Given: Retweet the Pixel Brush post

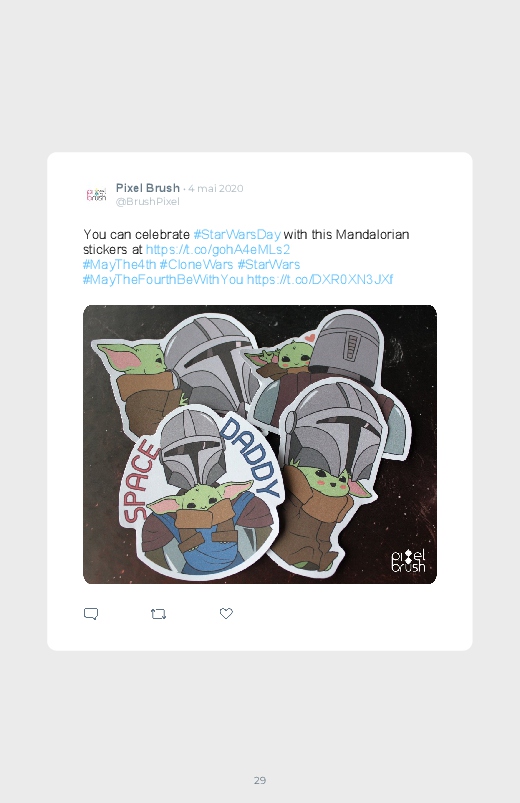Looking at the screenshot, I should coord(158,614).
